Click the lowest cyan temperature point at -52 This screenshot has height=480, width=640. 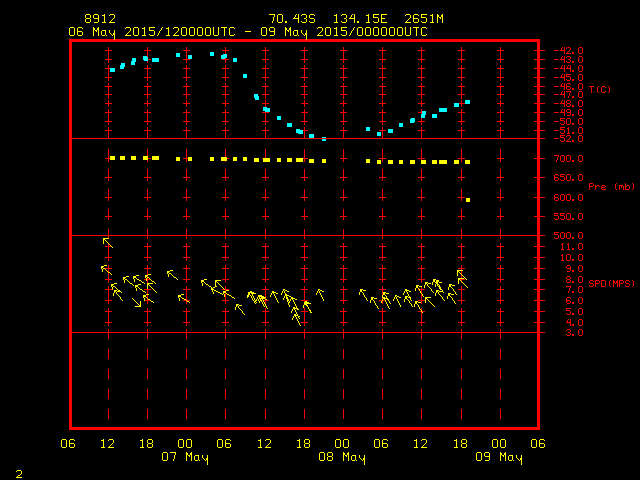[324, 139]
